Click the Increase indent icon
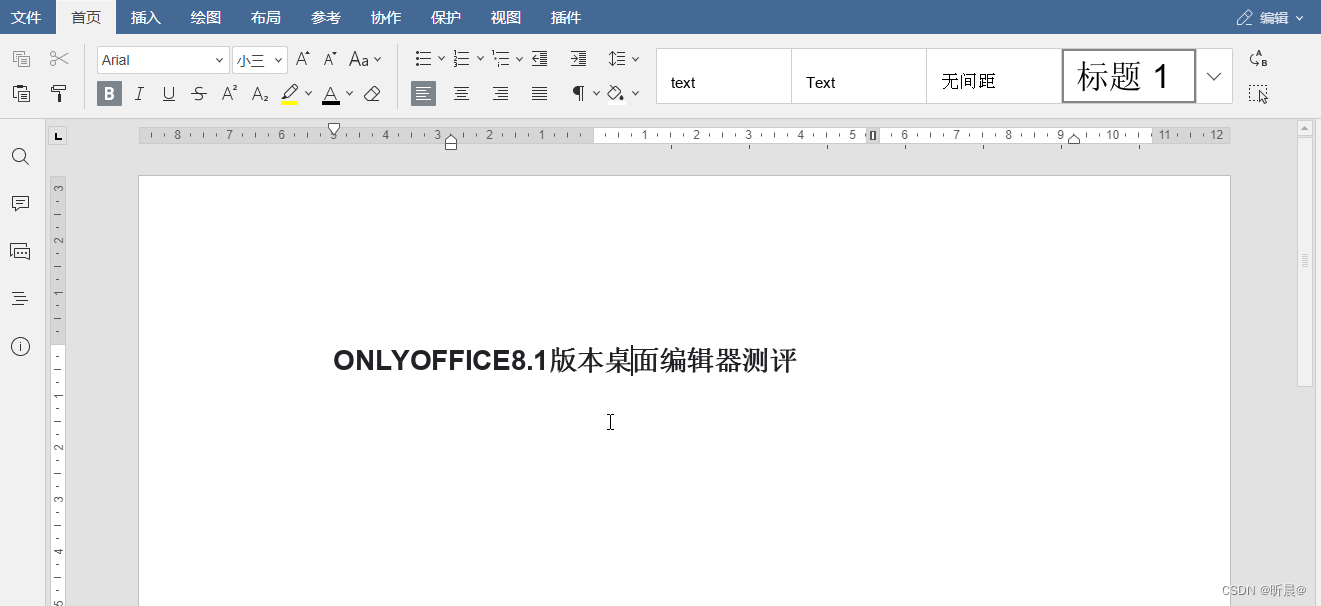Viewport: 1321px width, 606px height. 578,59
